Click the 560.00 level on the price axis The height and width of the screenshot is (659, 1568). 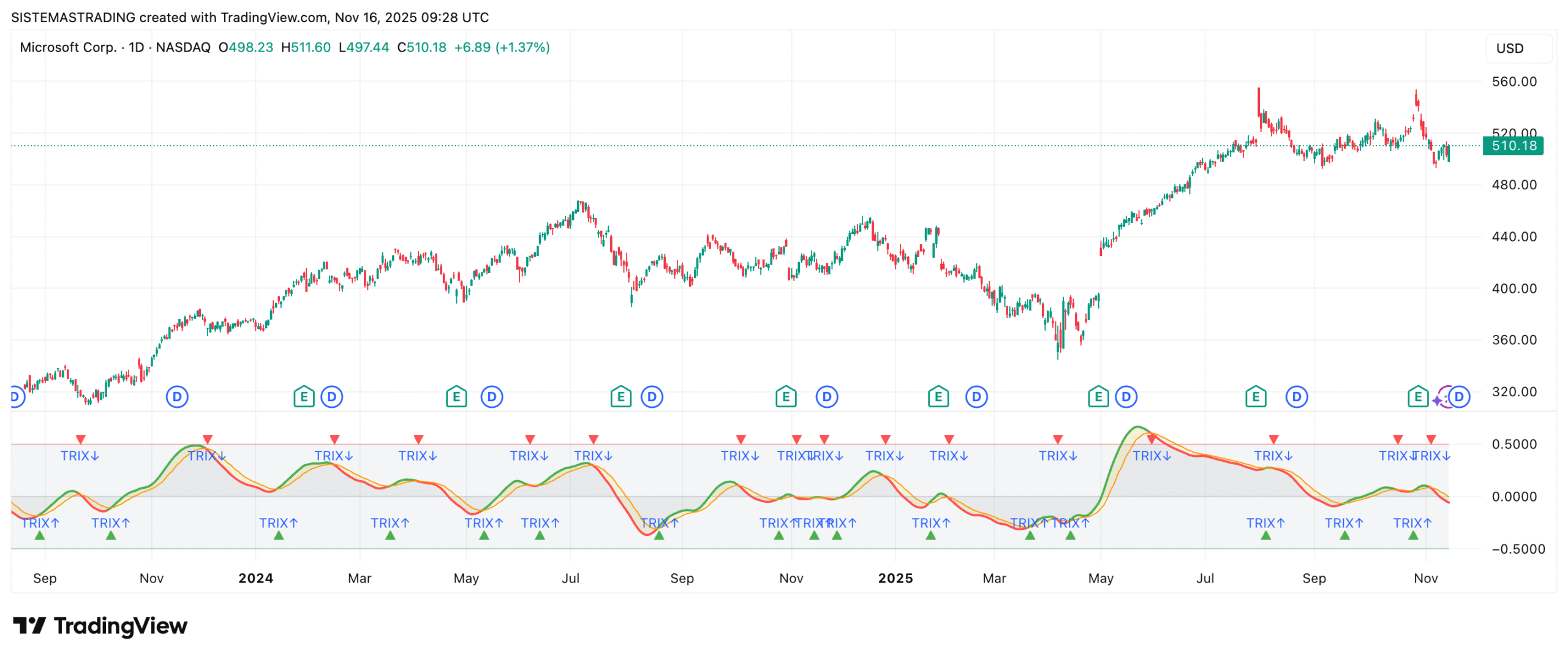[1513, 81]
